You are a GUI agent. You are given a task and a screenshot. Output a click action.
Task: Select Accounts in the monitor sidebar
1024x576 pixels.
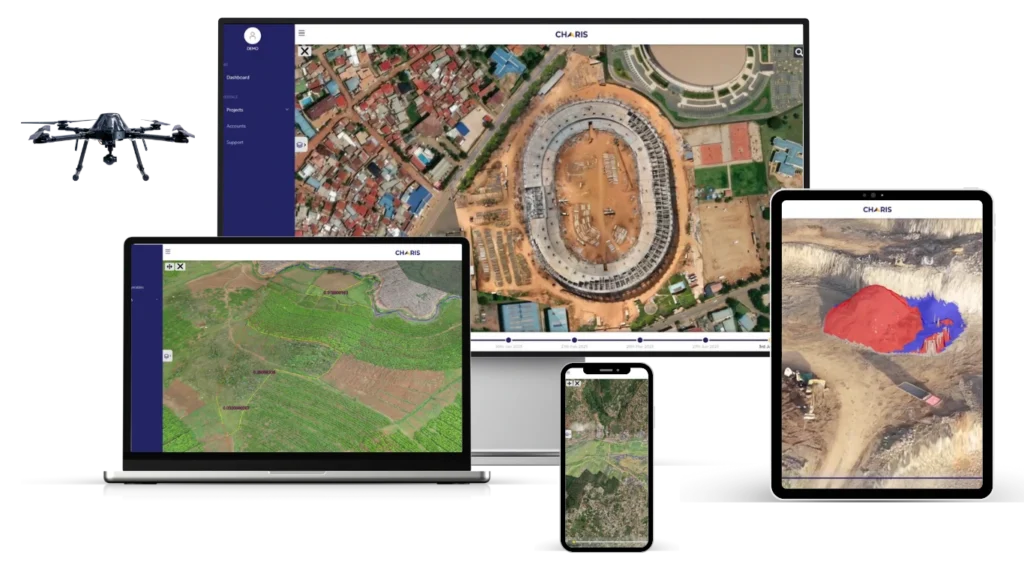(x=236, y=126)
